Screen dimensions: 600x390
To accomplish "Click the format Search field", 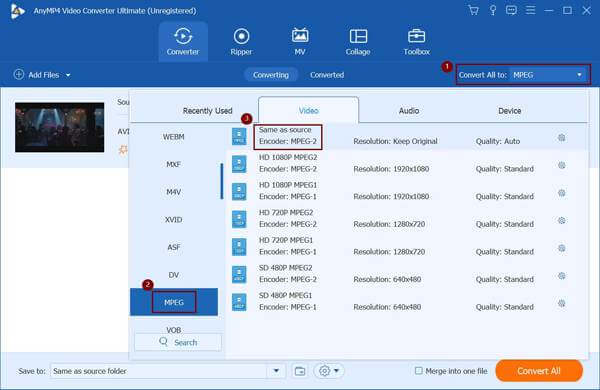I will click(178, 342).
